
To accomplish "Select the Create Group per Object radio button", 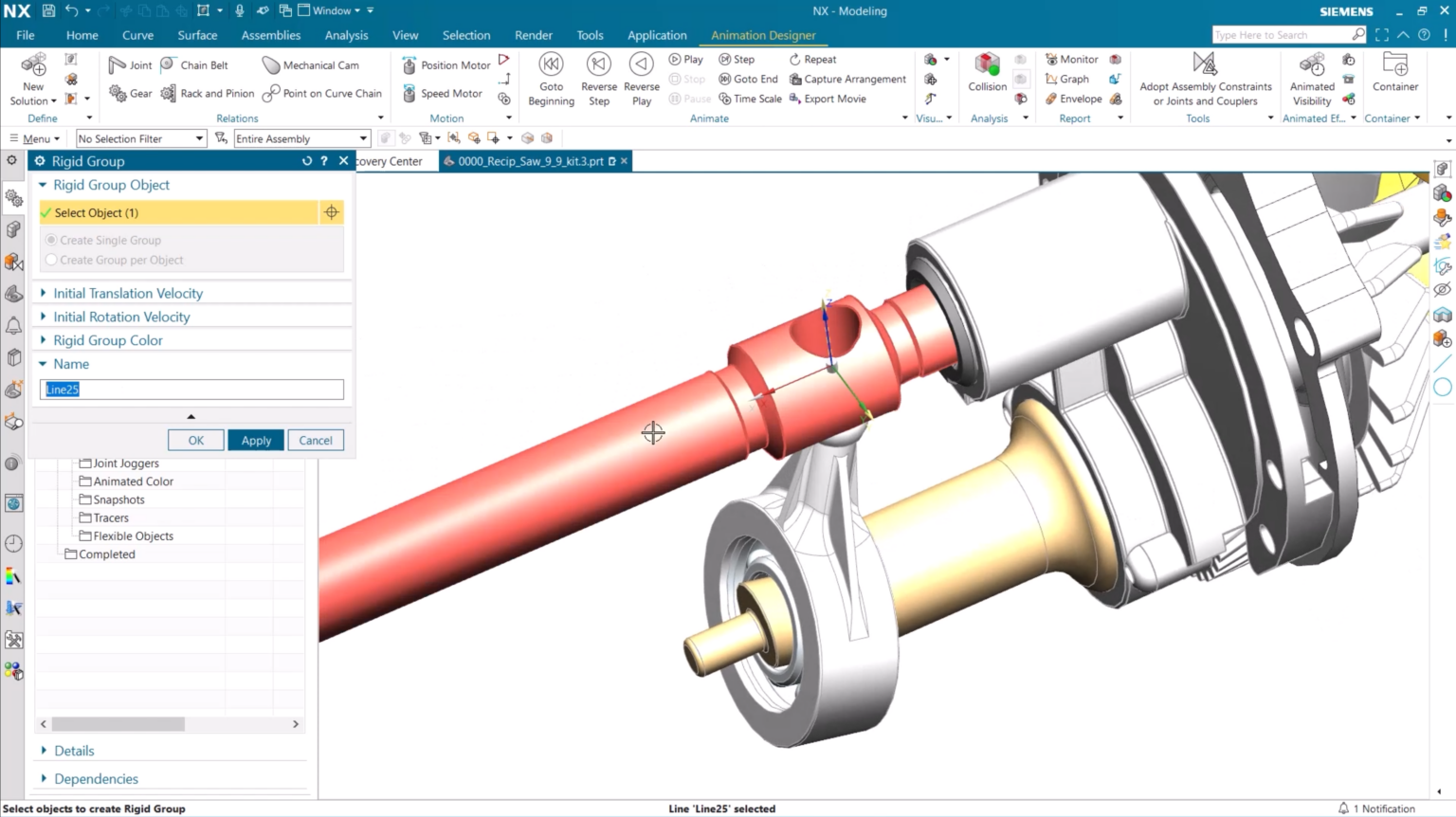I will tap(53, 260).
